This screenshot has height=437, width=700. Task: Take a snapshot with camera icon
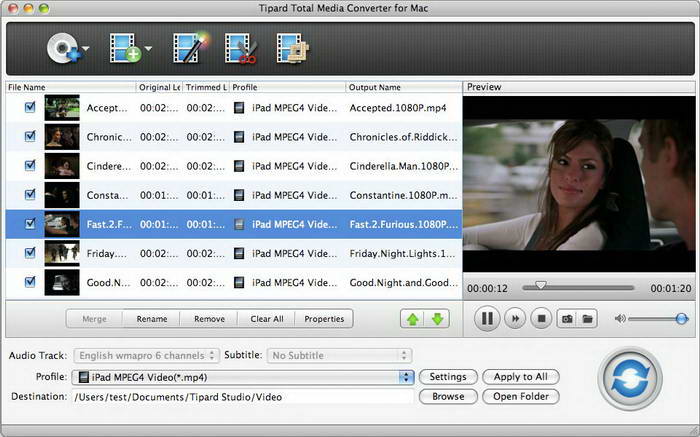coord(566,319)
